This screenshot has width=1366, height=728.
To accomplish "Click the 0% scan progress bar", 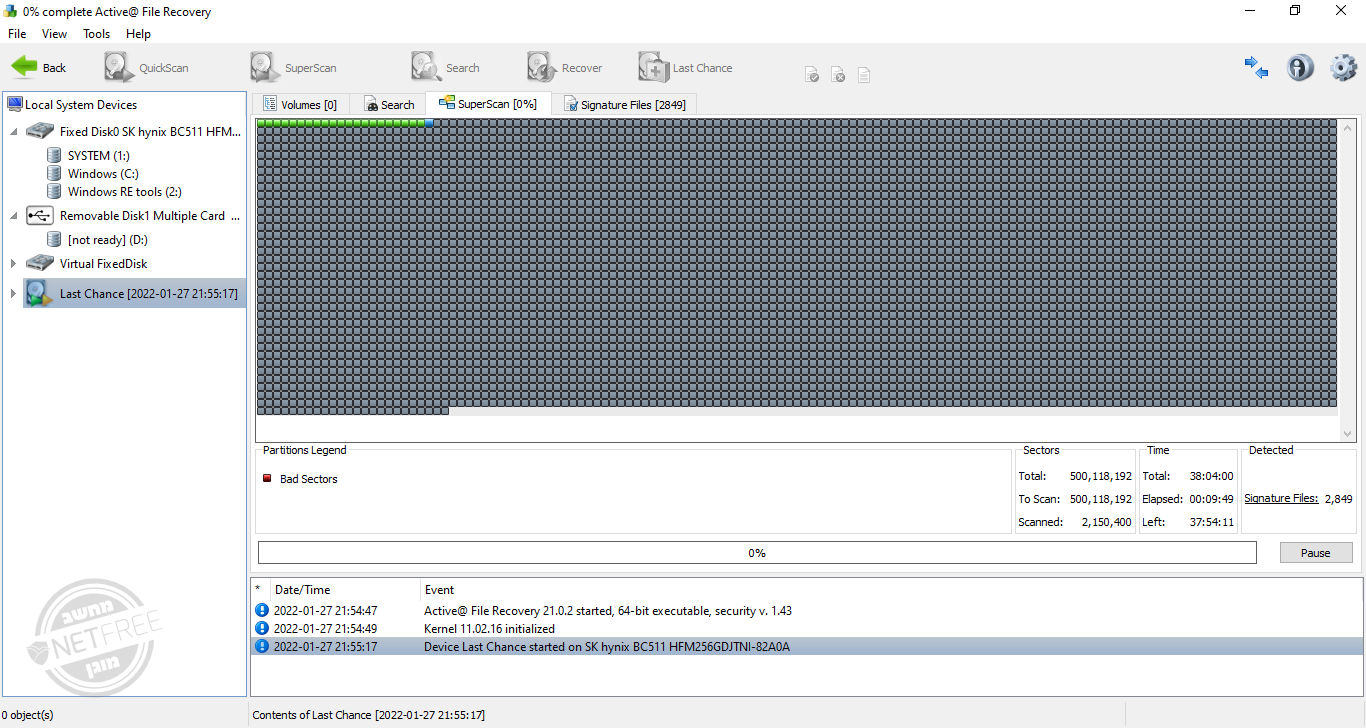I will (757, 552).
